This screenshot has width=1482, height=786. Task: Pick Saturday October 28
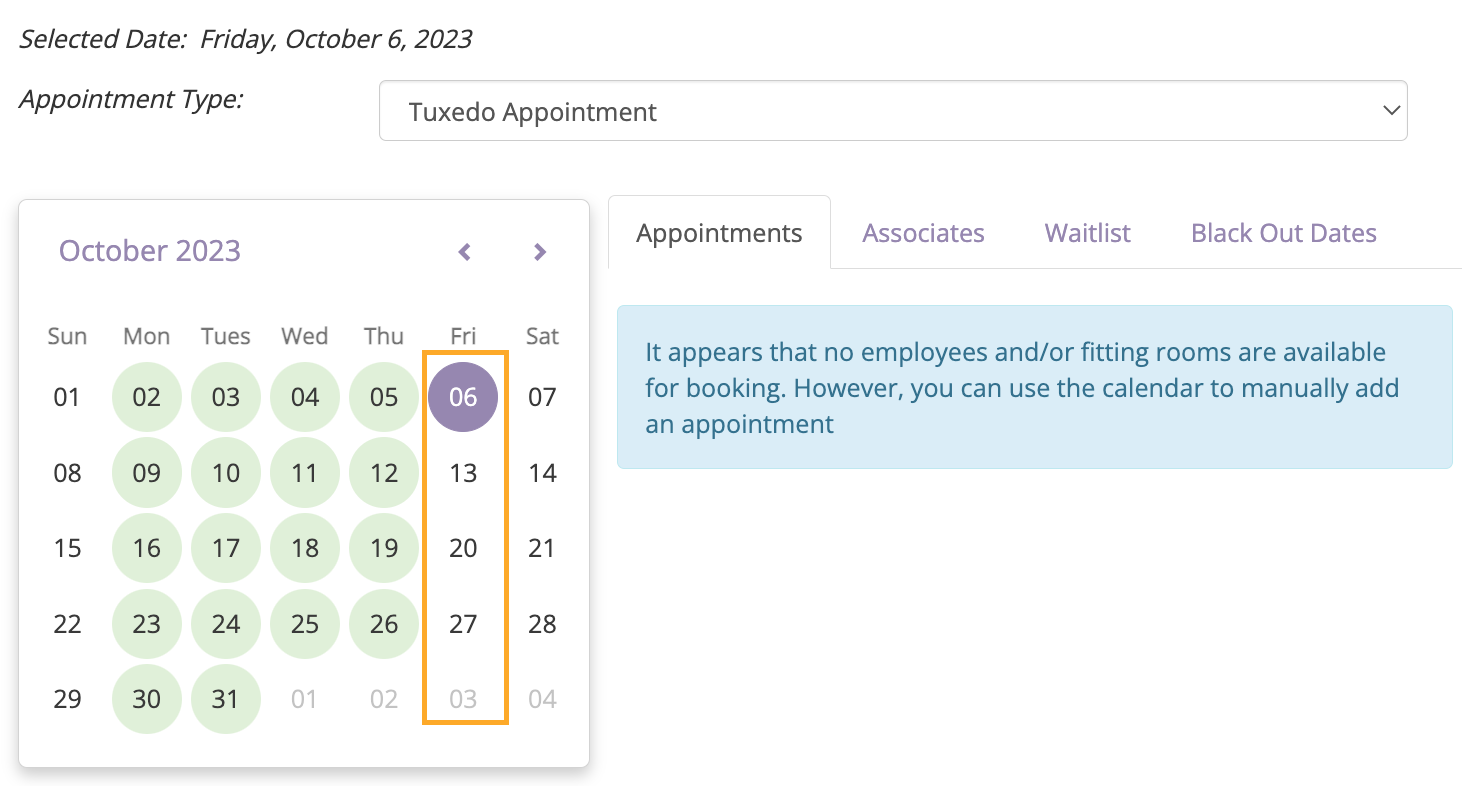tap(542, 624)
